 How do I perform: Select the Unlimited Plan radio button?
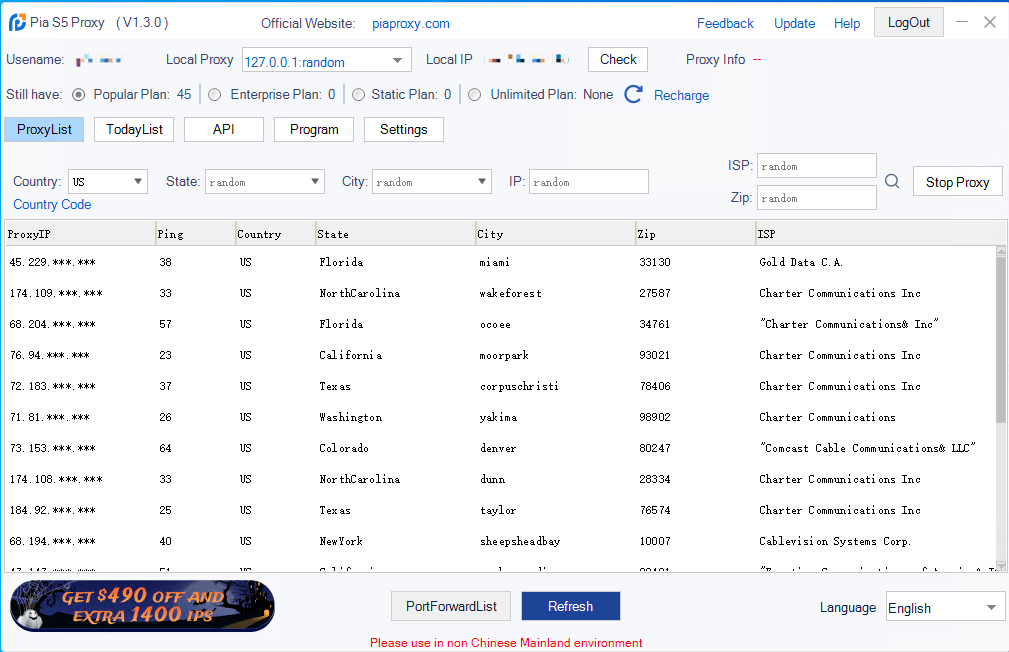[x=474, y=95]
